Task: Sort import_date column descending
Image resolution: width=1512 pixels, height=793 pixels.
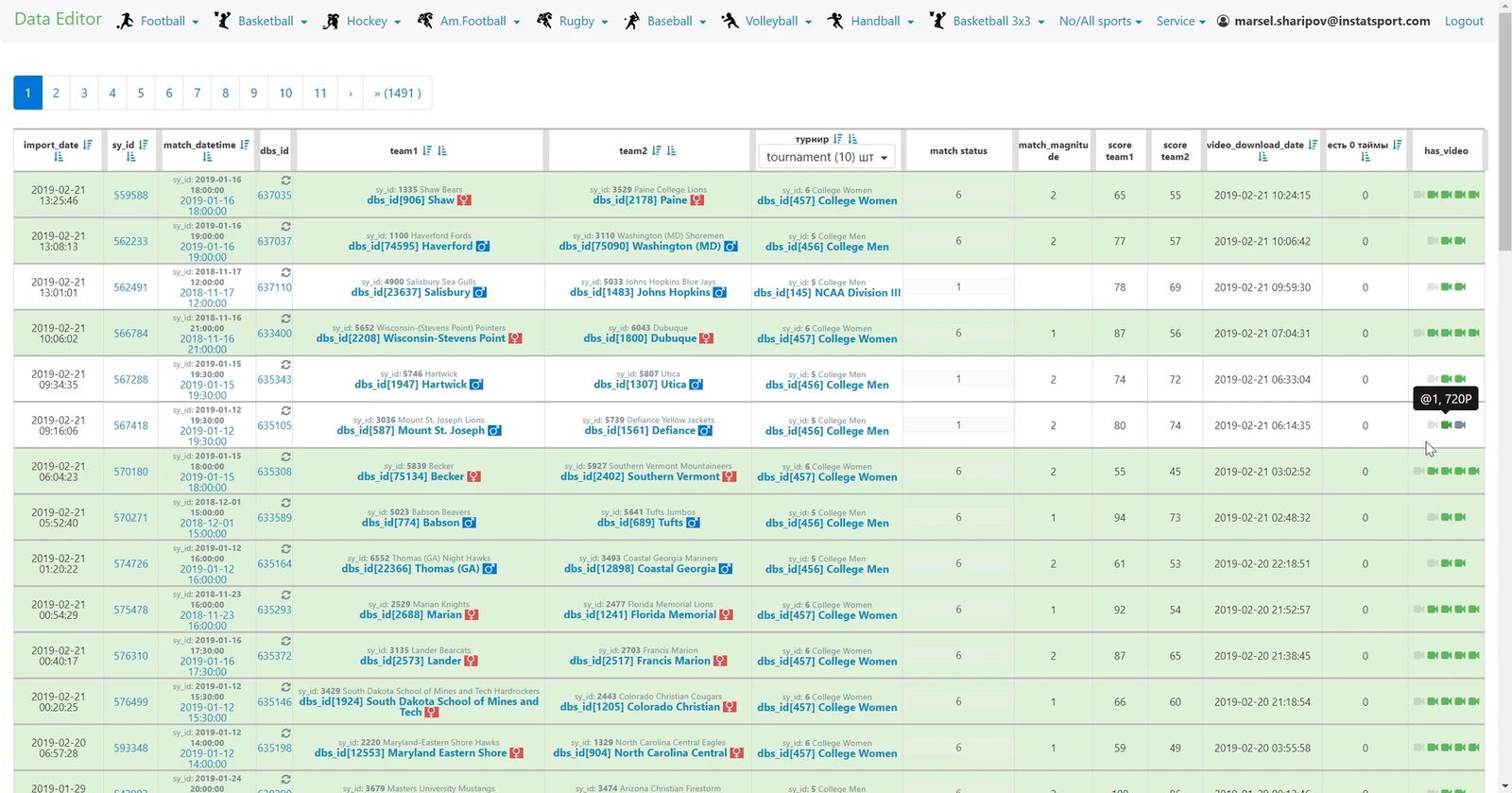Action: (x=87, y=145)
